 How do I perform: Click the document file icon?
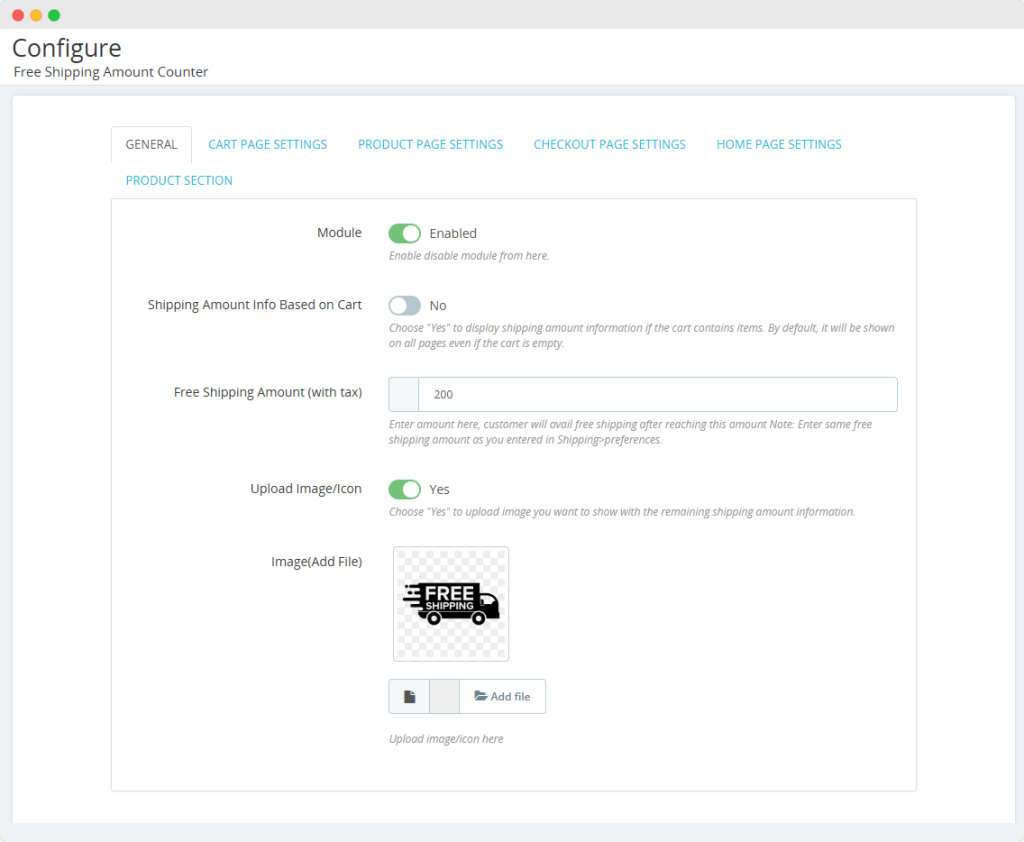[x=409, y=696]
